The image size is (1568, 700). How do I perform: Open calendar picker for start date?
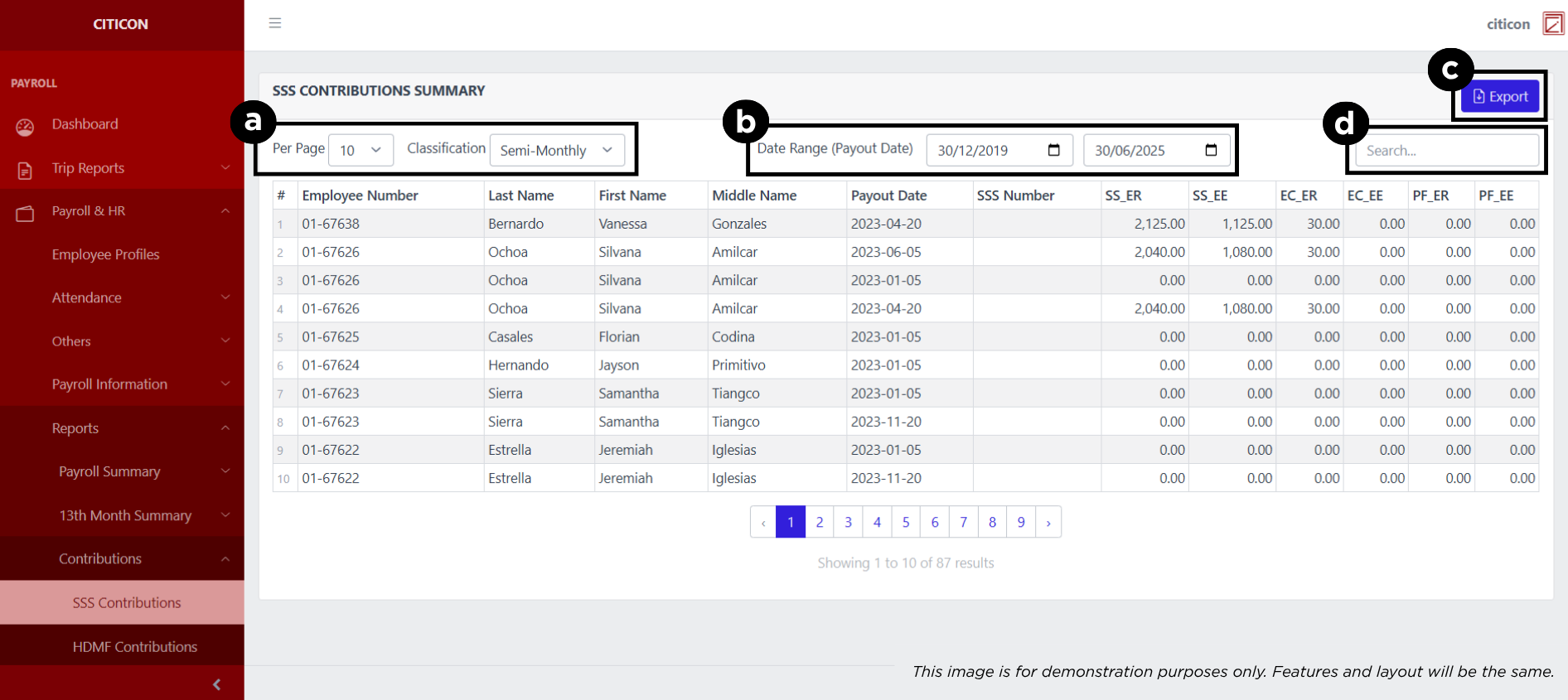(1053, 150)
